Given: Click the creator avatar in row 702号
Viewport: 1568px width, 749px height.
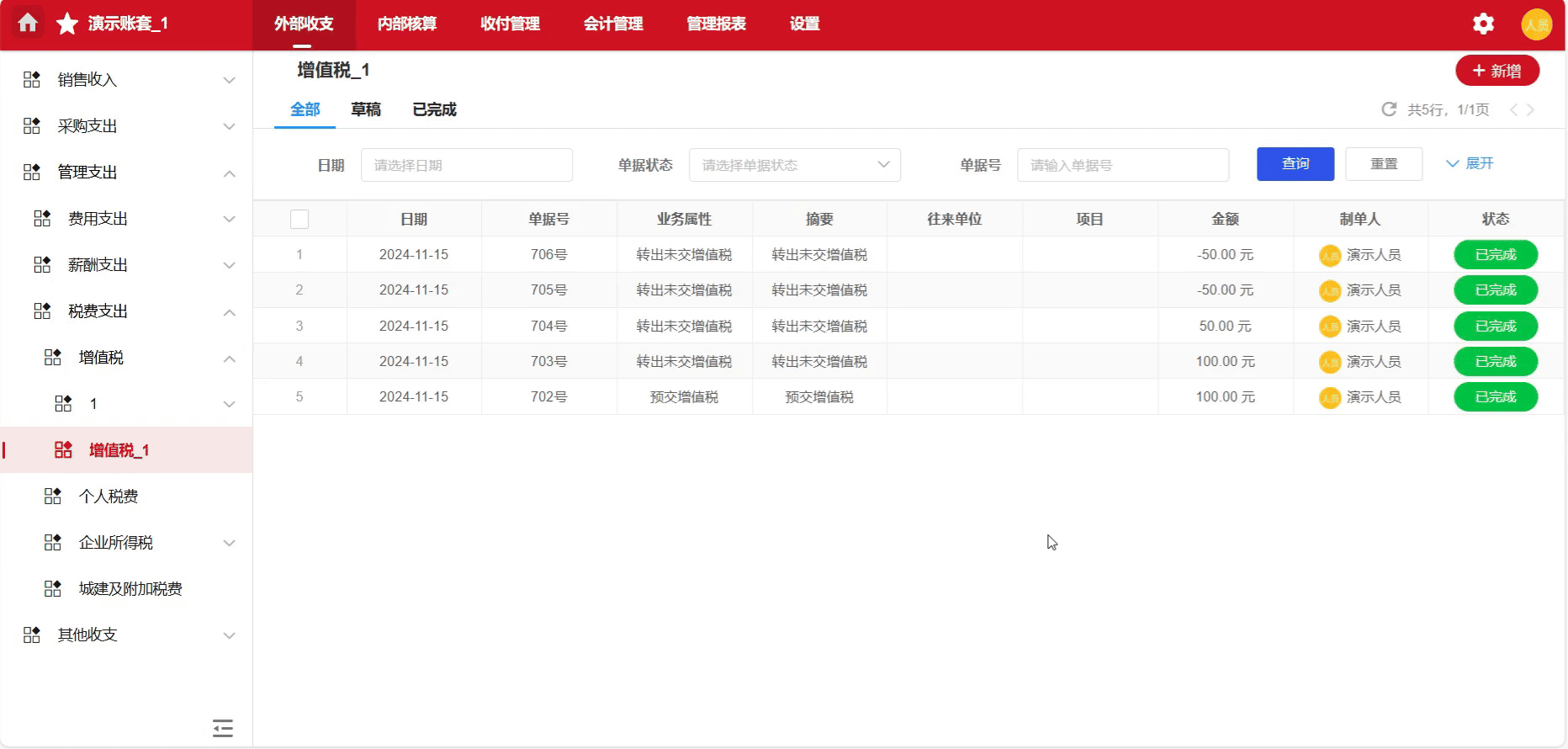Looking at the screenshot, I should pos(1330,397).
